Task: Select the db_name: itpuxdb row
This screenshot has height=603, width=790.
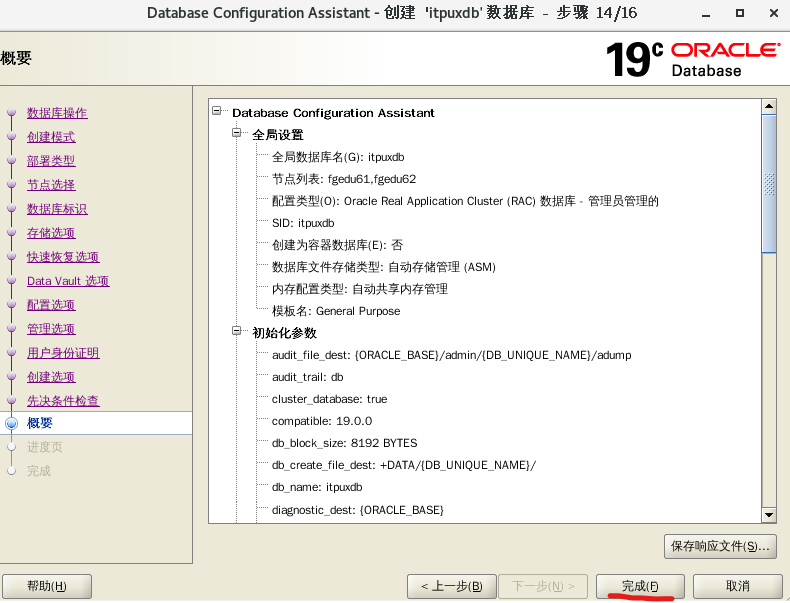Action: click(317, 488)
